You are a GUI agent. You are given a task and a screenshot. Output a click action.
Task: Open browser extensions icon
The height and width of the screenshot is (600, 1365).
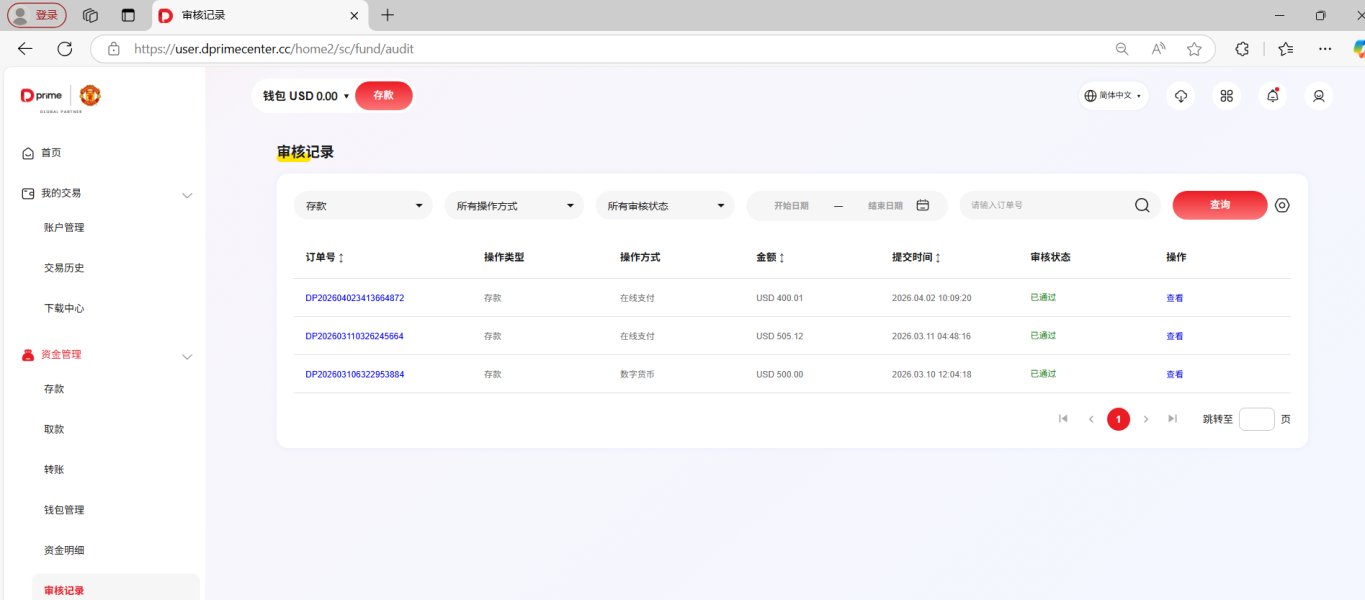(x=1242, y=48)
